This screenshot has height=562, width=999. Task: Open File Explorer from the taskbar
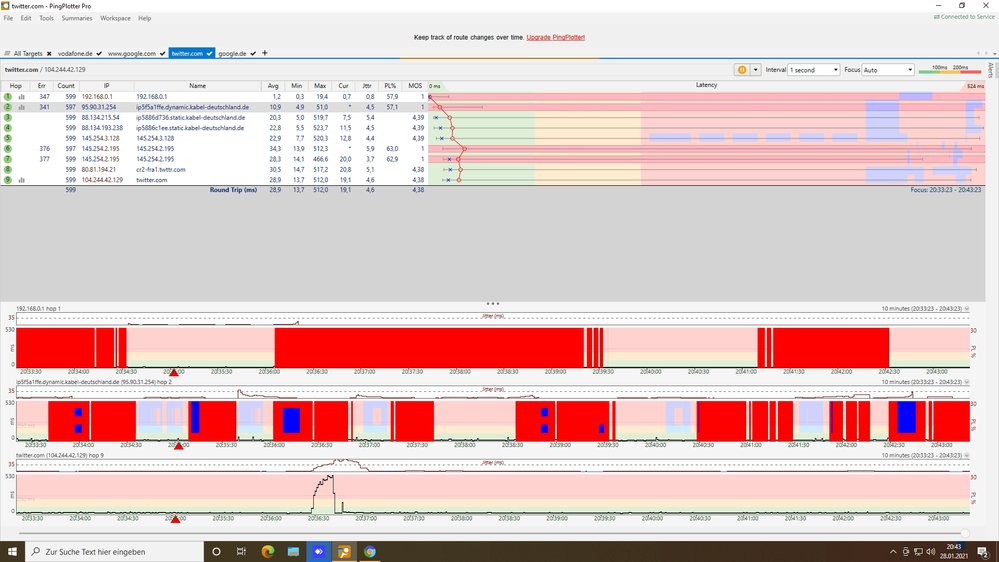click(x=293, y=552)
